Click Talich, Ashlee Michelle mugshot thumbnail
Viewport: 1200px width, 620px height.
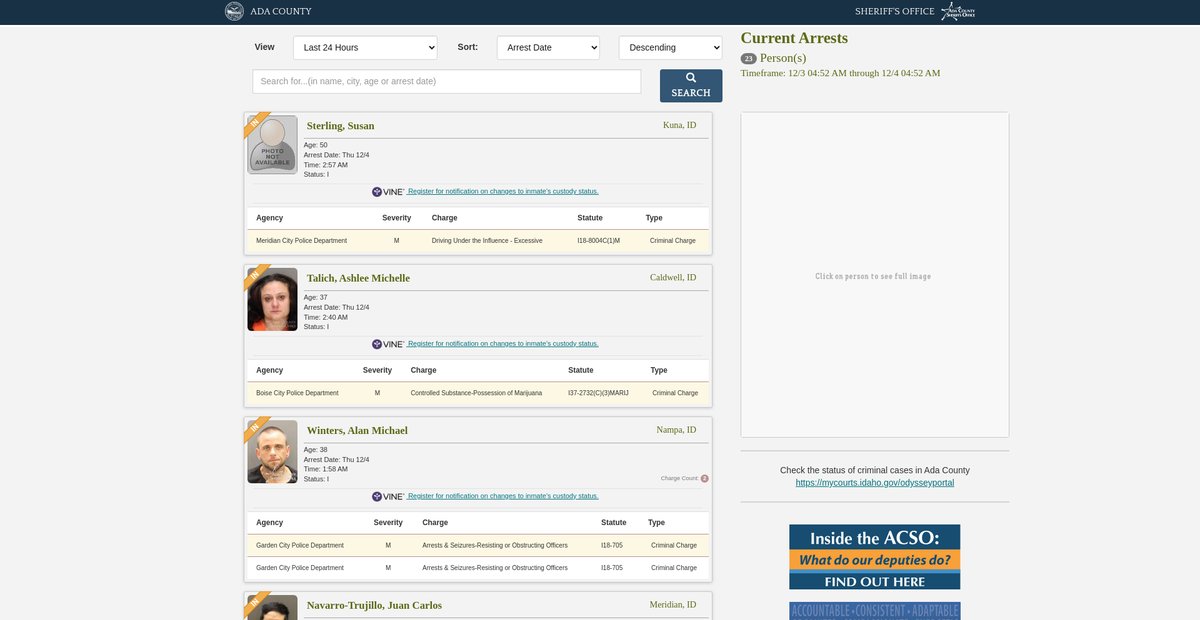(x=272, y=299)
